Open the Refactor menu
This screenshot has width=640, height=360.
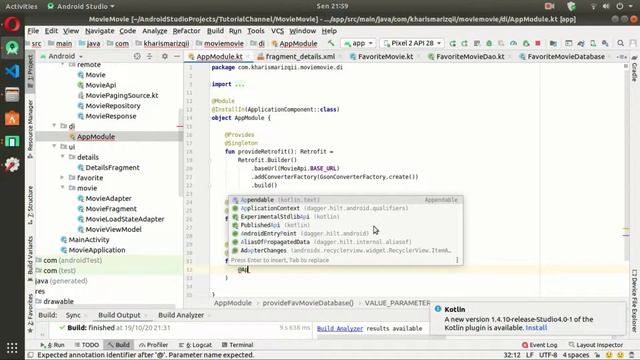[x=187, y=31]
